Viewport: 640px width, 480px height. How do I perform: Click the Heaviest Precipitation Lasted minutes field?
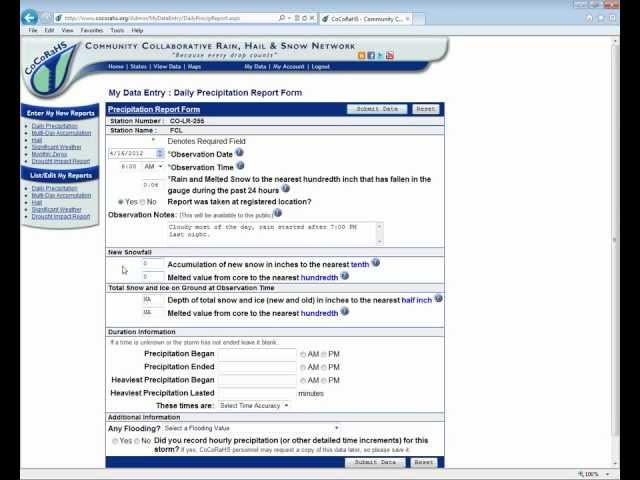point(257,393)
